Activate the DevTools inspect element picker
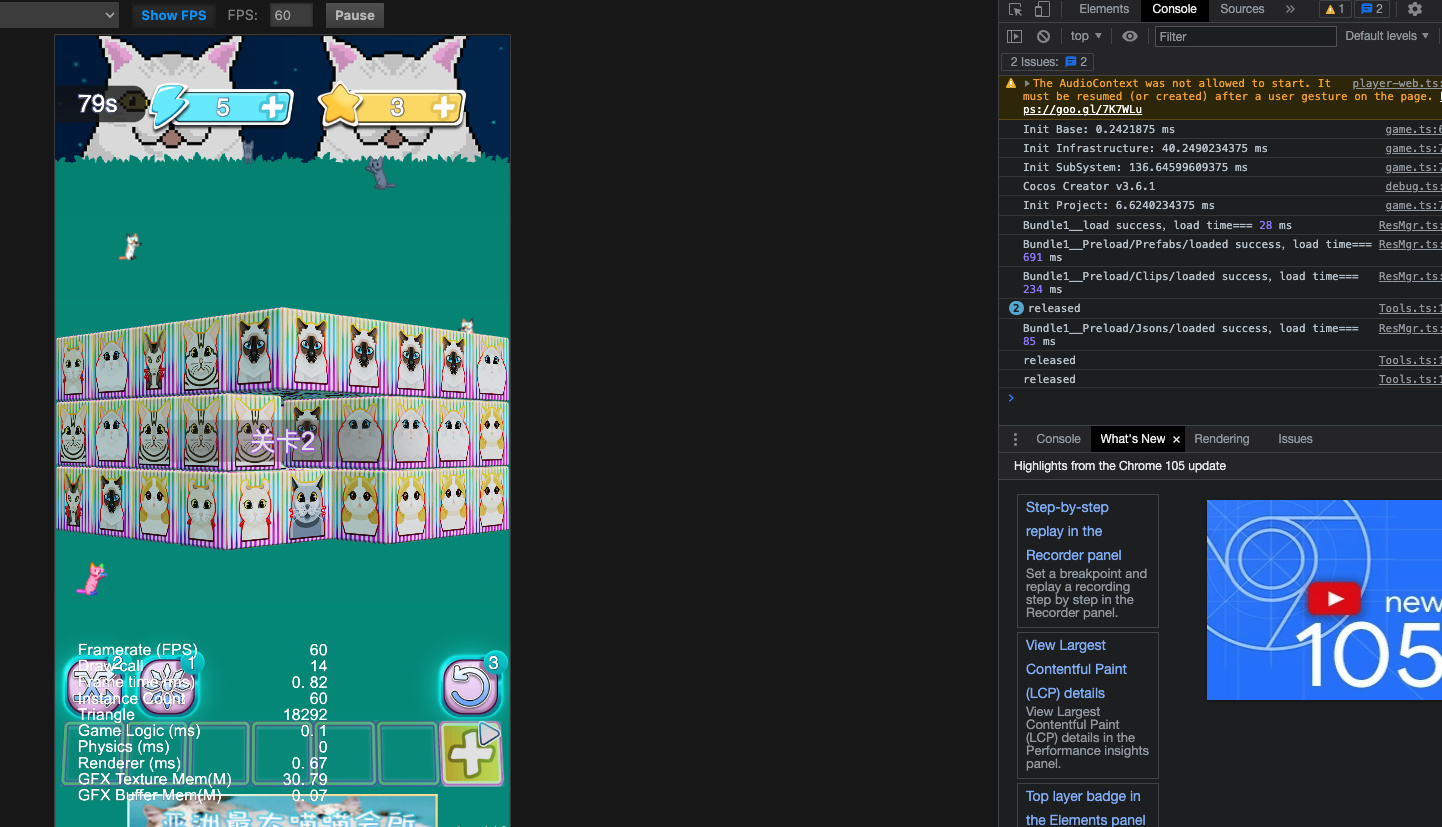The height and width of the screenshot is (827, 1442). coord(1015,9)
